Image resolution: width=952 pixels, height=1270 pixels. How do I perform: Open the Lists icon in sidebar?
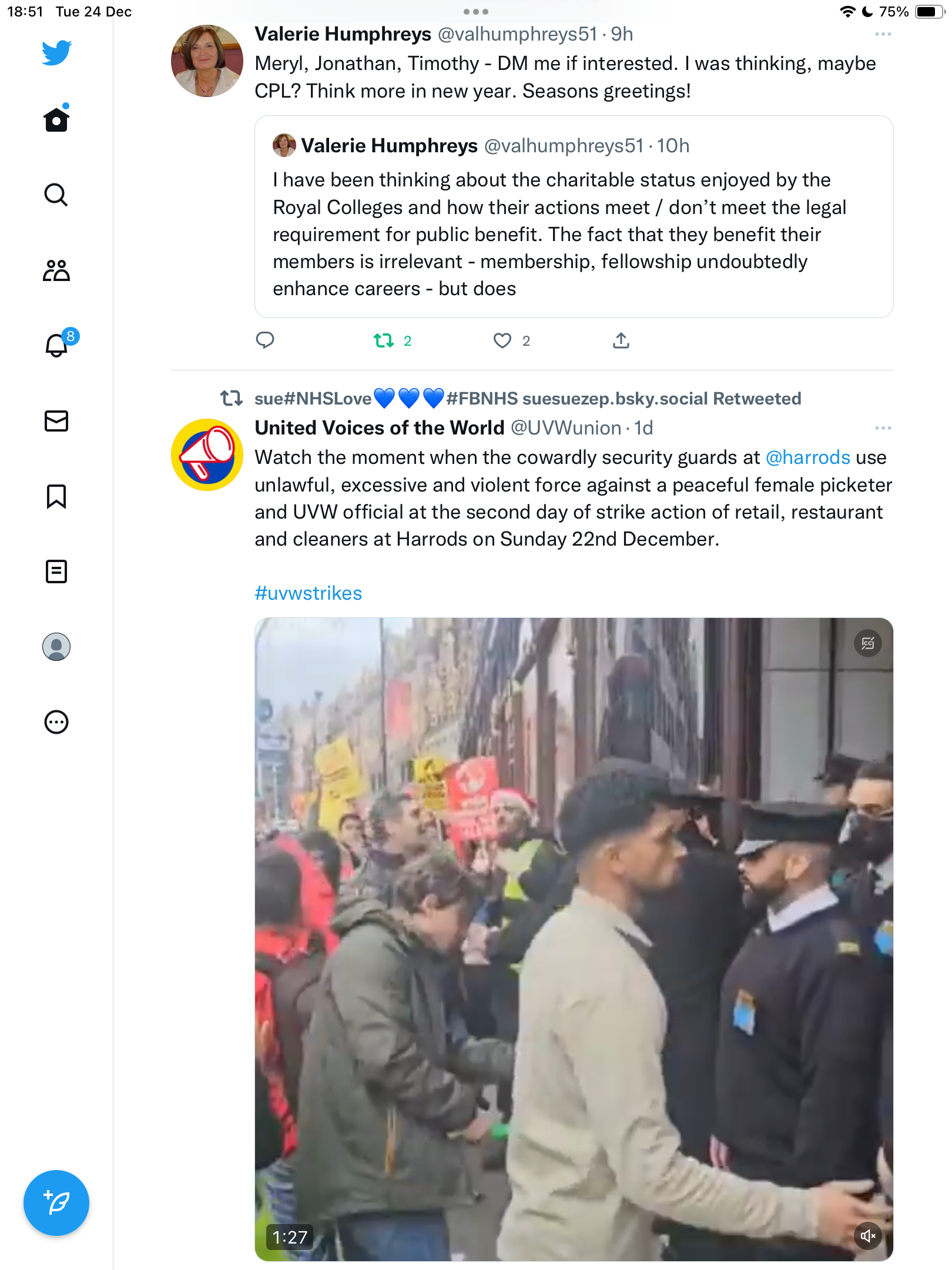click(56, 571)
